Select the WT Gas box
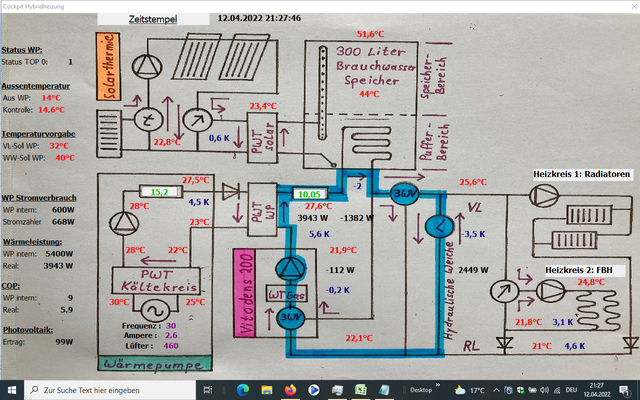 point(287,293)
